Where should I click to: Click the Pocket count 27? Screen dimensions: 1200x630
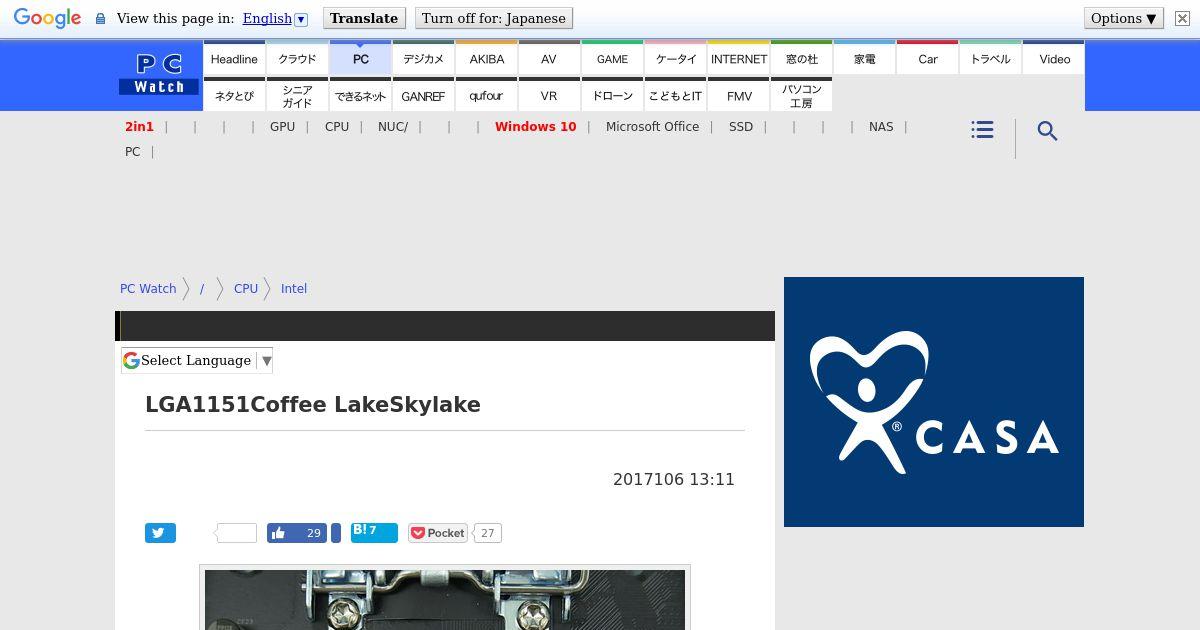[487, 533]
